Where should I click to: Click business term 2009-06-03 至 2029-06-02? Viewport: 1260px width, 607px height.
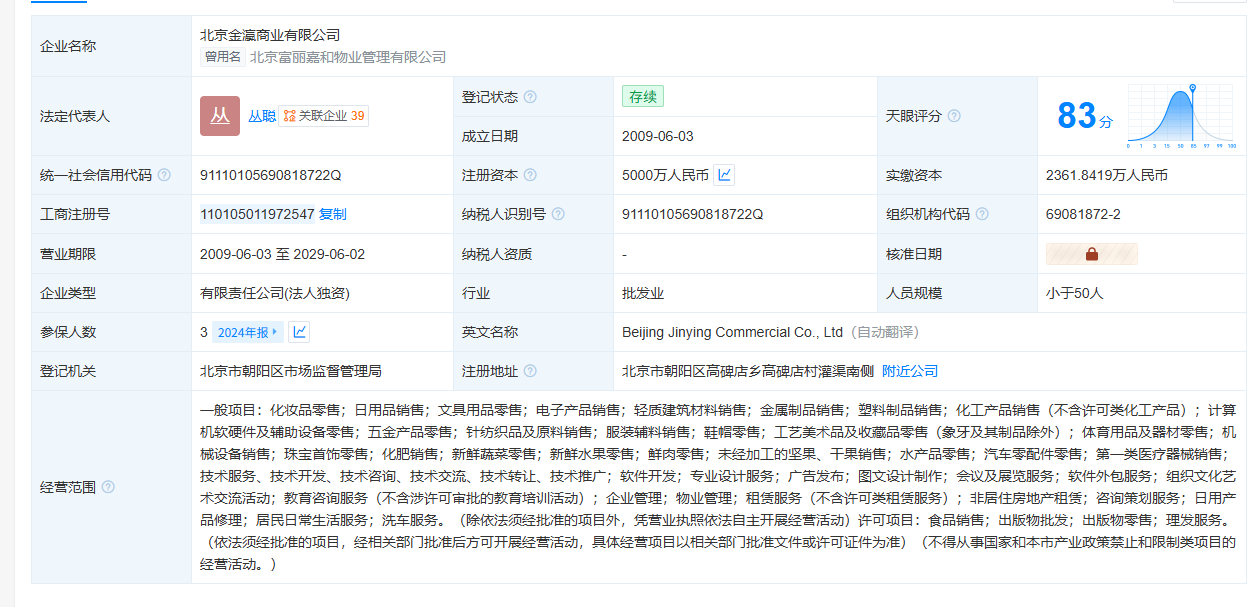point(283,254)
